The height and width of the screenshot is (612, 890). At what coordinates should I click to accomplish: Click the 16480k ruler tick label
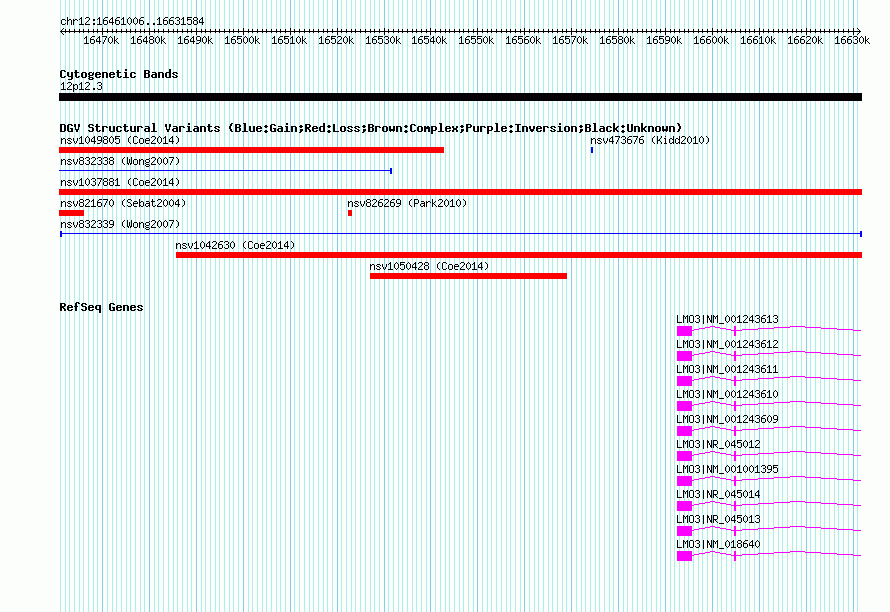tap(148, 40)
